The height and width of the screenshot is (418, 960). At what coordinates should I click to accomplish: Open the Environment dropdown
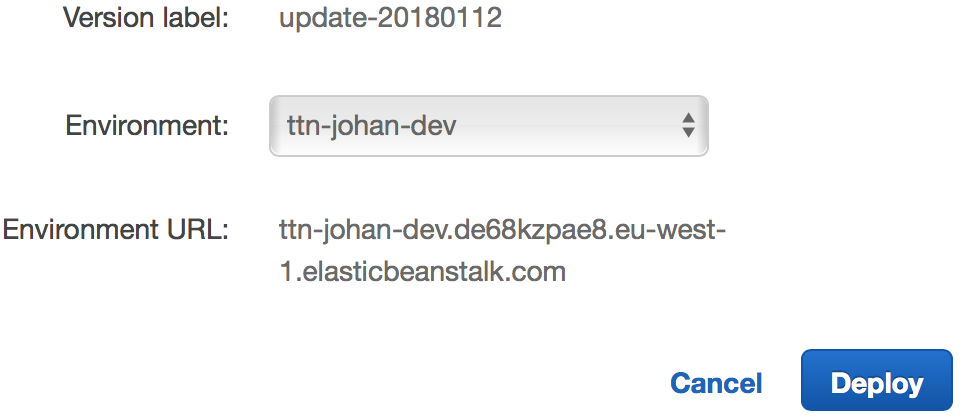click(x=488, y=126)
